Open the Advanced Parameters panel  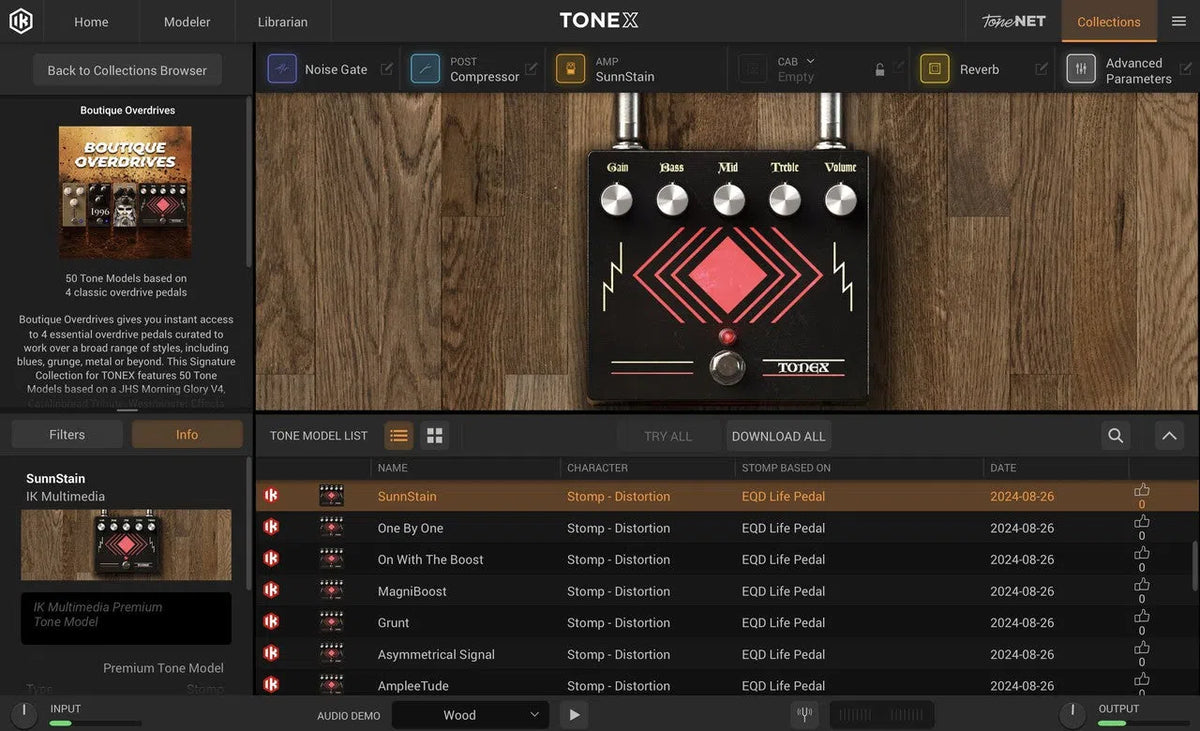(x=1081, y=68)
